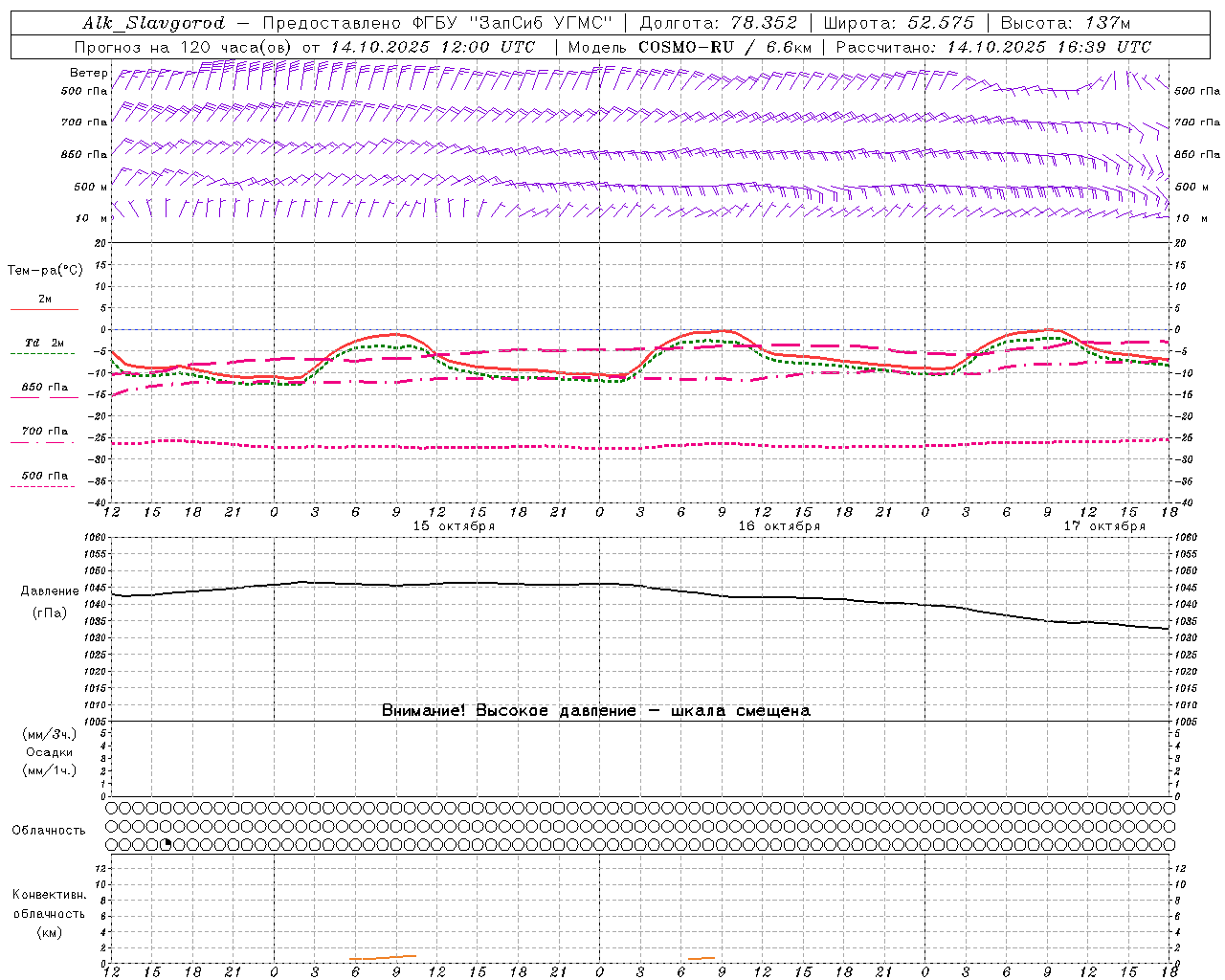The height and width of the screenshot is (980, 1225).
Task: Select the "Высота: 137м" header value
Action: [x=1065, y=23]
